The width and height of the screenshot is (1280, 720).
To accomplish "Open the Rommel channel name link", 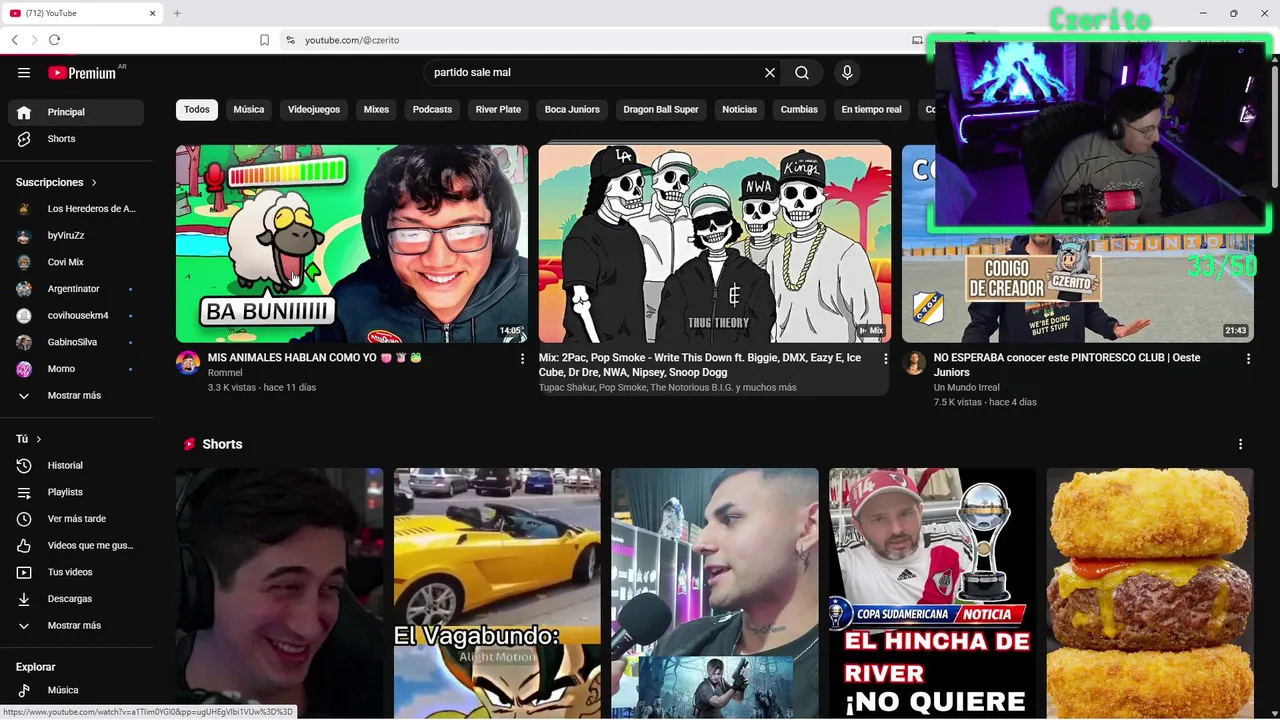I will pyautogui.click(x=225, y=373).
